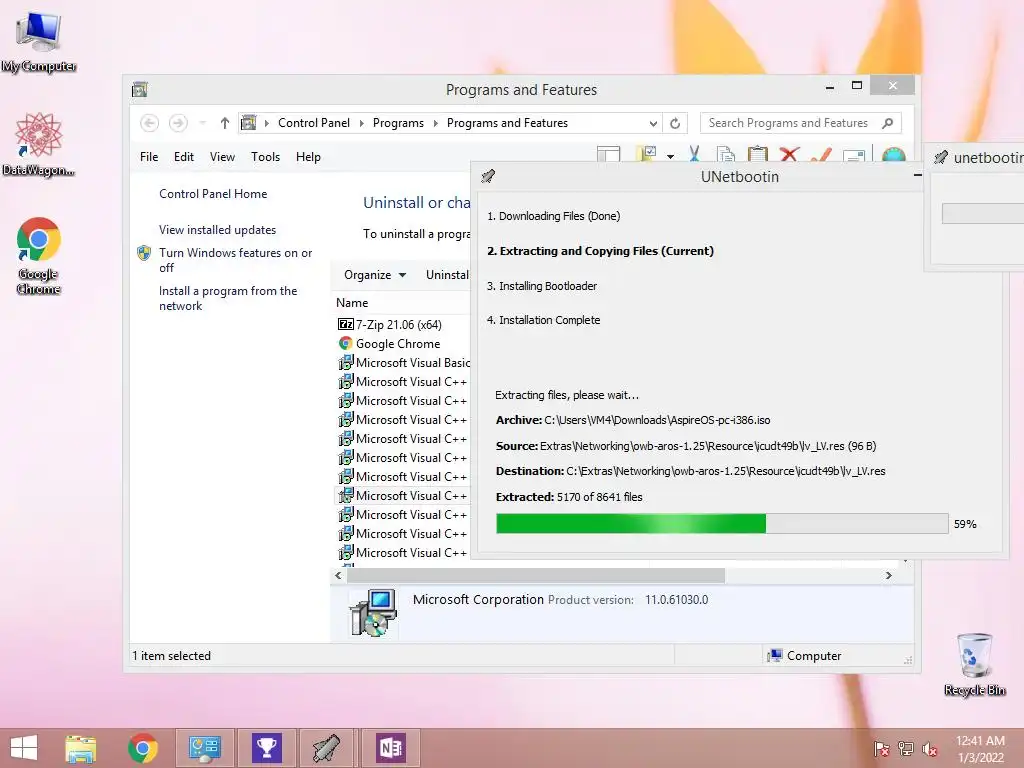Open the arrow beside the folder options icon
1024x768 pixels.
(x=670, y=157)
